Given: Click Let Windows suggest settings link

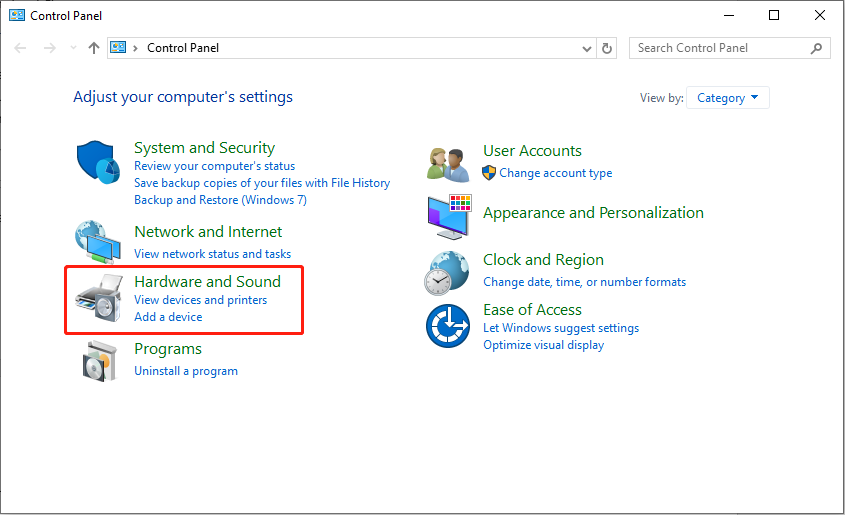Looking at the screenshot, I should (x=560, y=328).
